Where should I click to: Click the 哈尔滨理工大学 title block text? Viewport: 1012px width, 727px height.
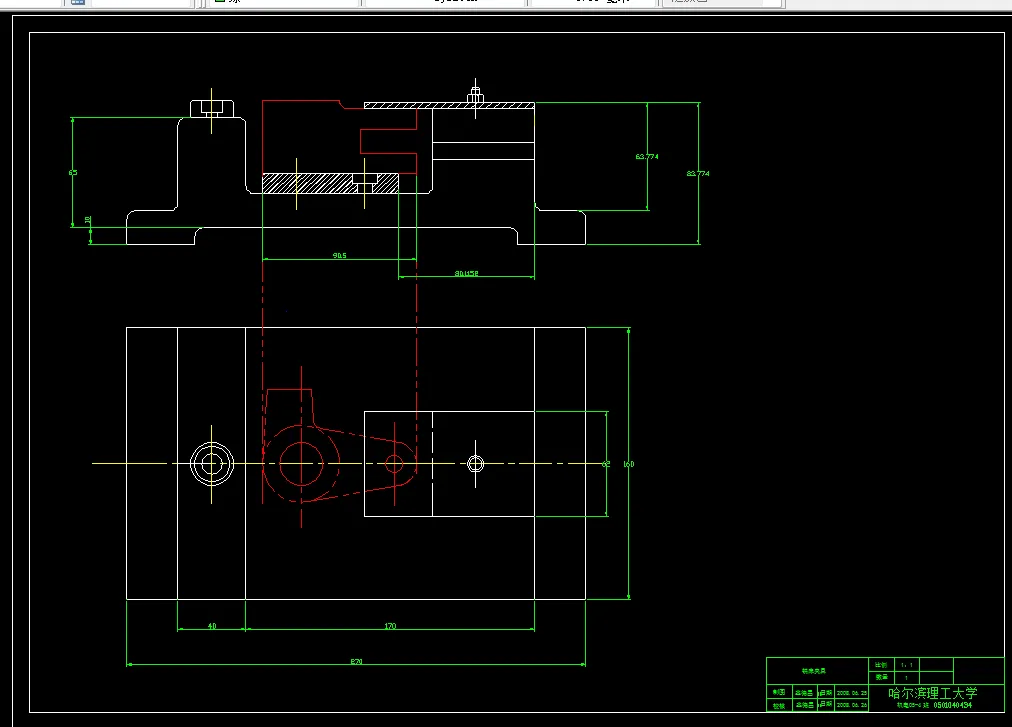(933, 693)
